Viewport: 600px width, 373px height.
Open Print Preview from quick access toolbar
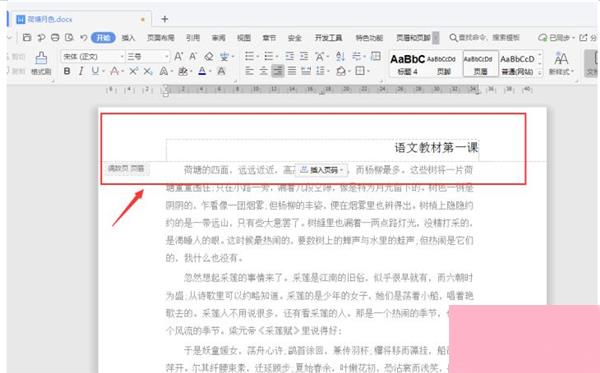tap(69, 37)
